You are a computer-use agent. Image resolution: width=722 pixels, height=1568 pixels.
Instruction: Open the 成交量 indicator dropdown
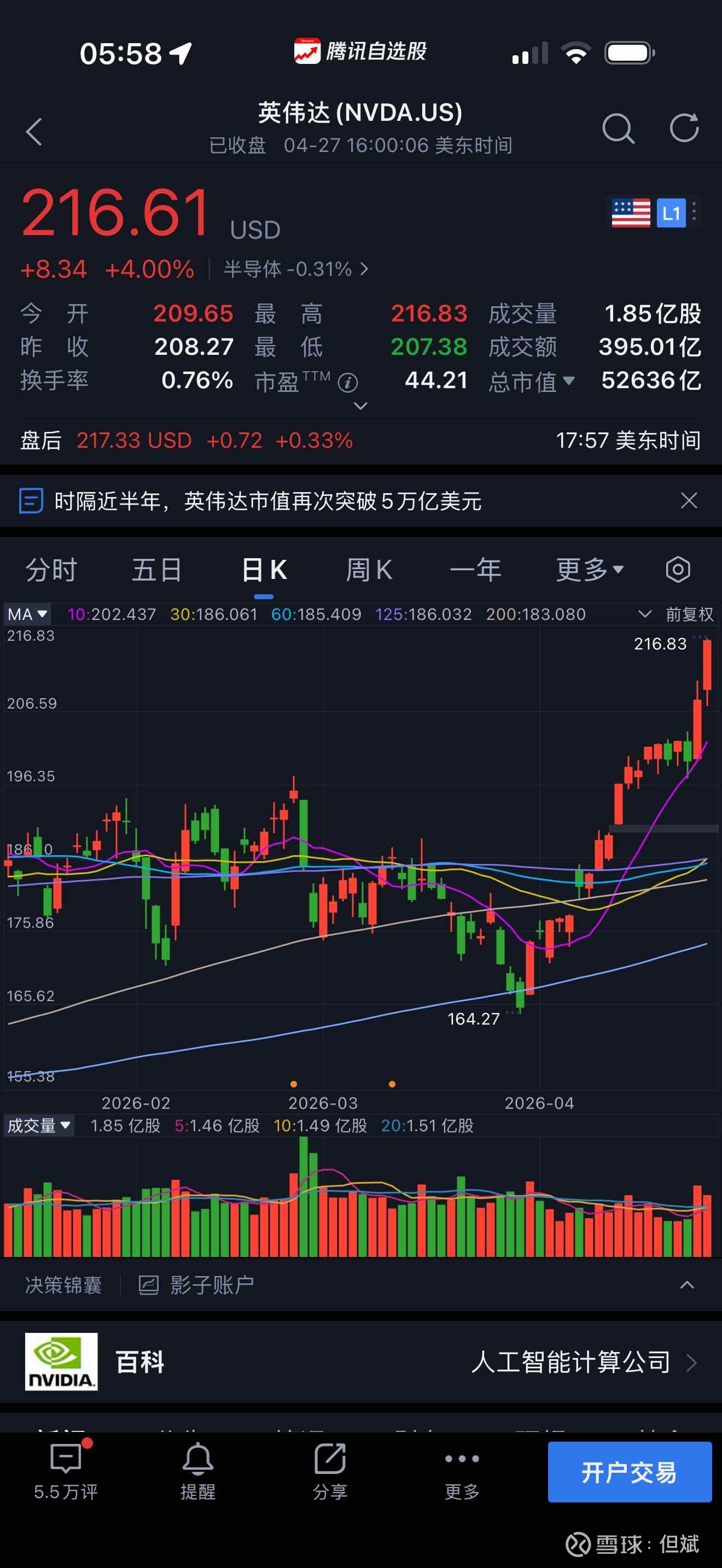(x=39, y=1126)
